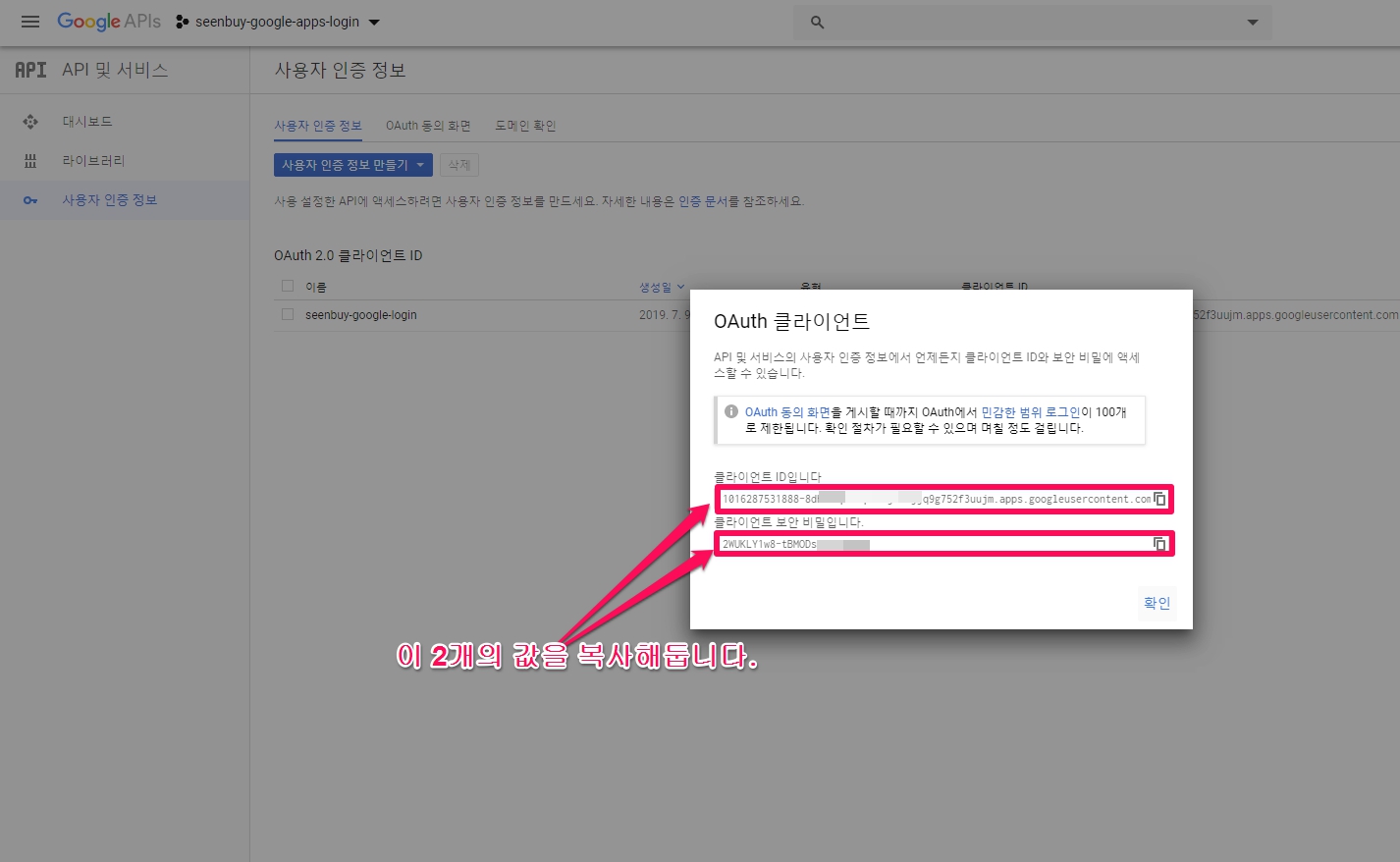The width and height of the screenshot is (1400, 862).
Task: Open the OAuth 동의 화면 link in dialog
Action: [787, 412]
